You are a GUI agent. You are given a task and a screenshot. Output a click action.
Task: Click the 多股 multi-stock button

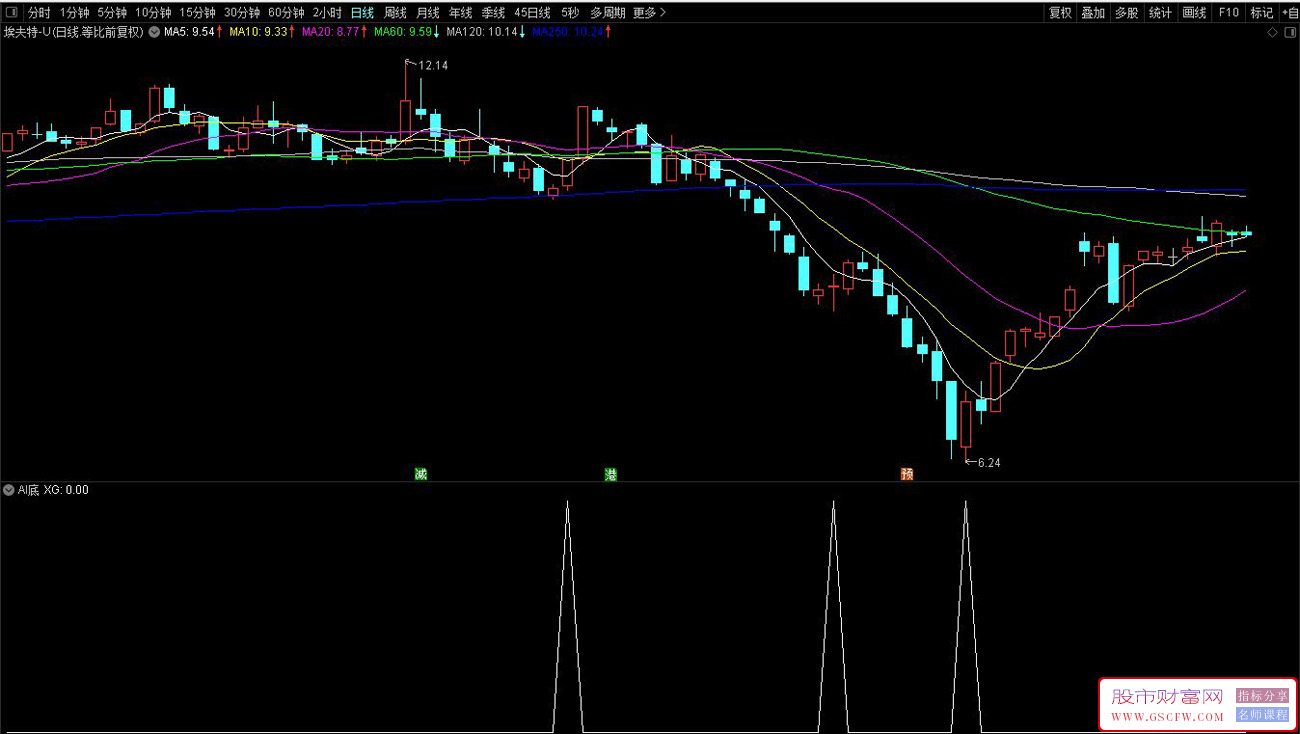click(1127, 13)
